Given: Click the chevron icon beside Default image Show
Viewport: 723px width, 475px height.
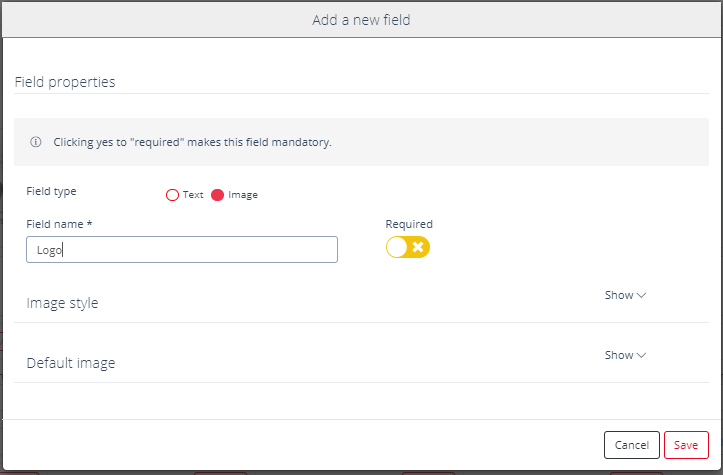Looking at the screenshot, I should pos(641,355).
